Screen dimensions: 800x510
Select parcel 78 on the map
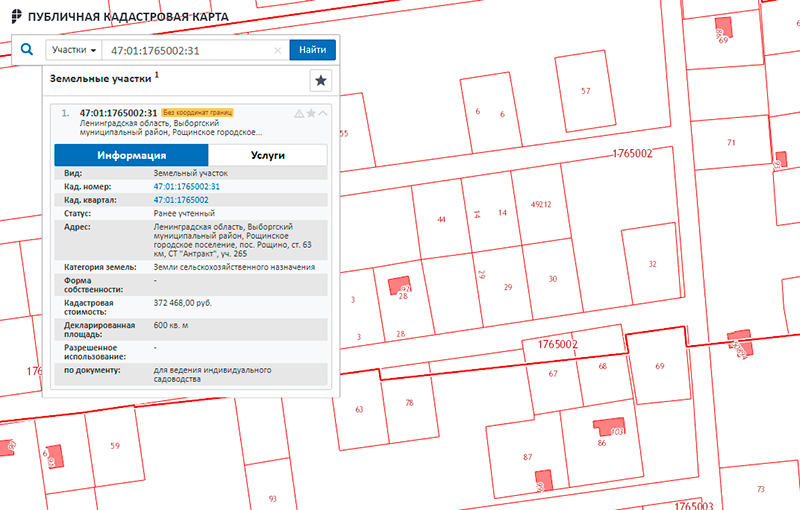click(x=409, y=403)
